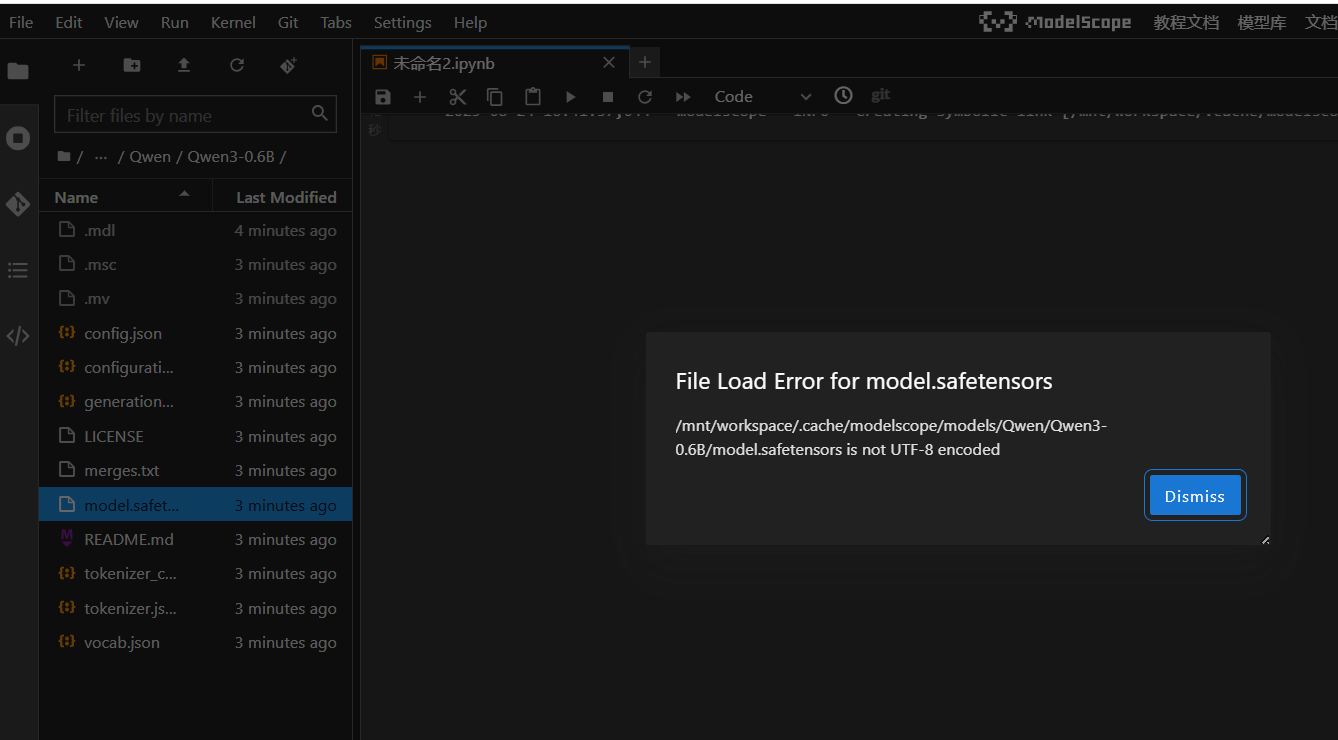Image resolution: width=1338 pixels, height=740 pixels.
Task: Copy the selected cell
Action: [x=495, y=97]
